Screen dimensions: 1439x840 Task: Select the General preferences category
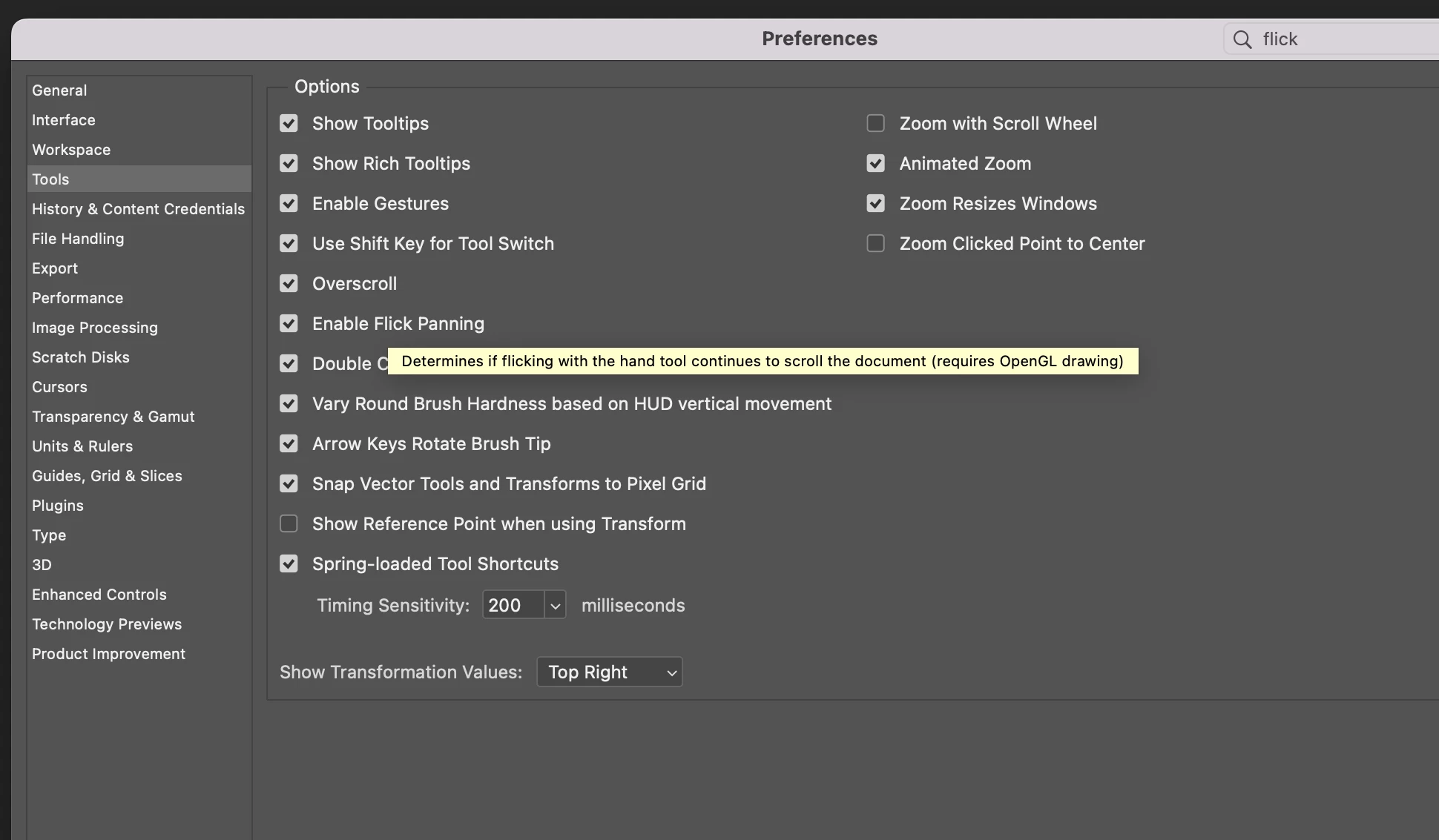(59, 90)
